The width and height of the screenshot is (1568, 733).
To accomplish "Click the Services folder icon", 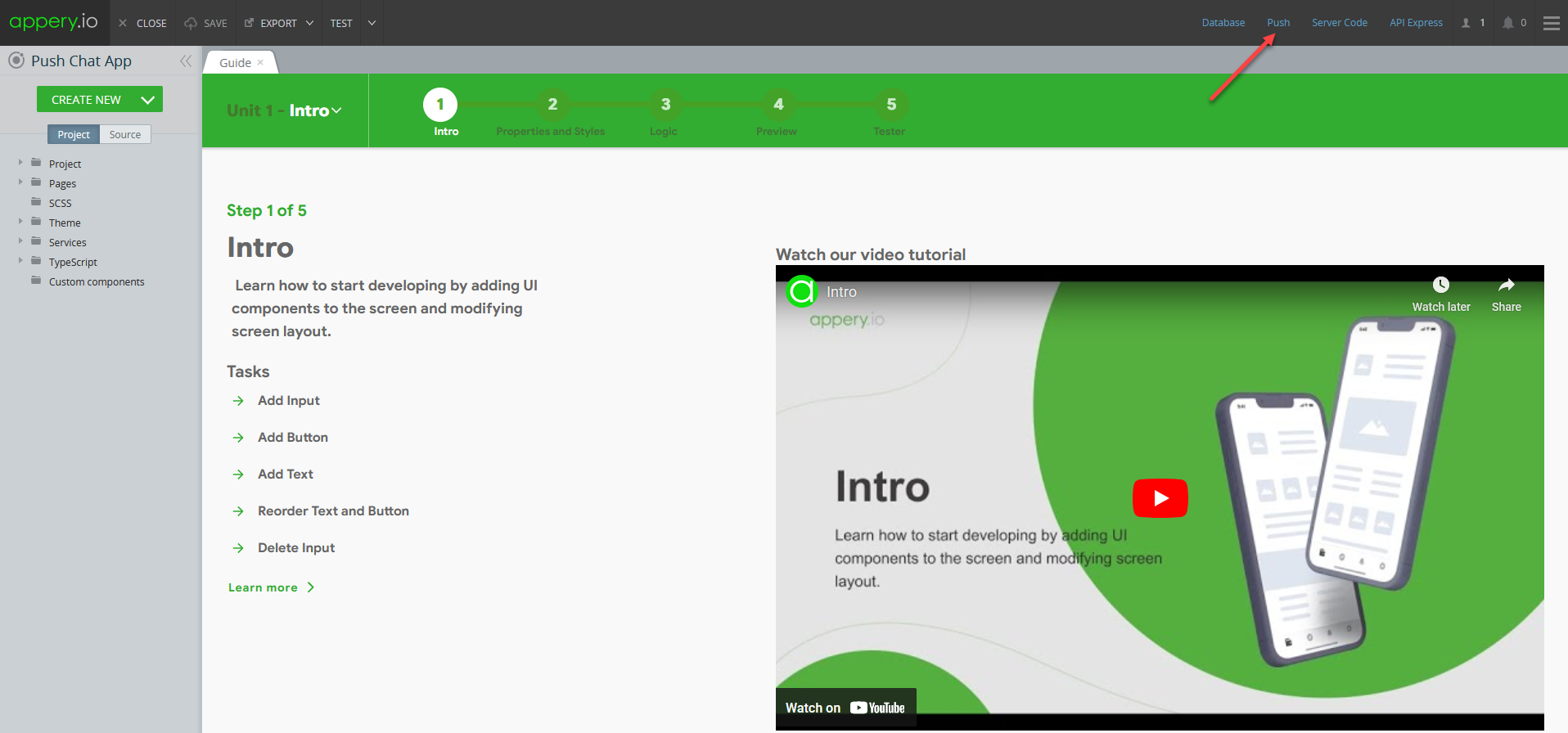I will (36, 241).
